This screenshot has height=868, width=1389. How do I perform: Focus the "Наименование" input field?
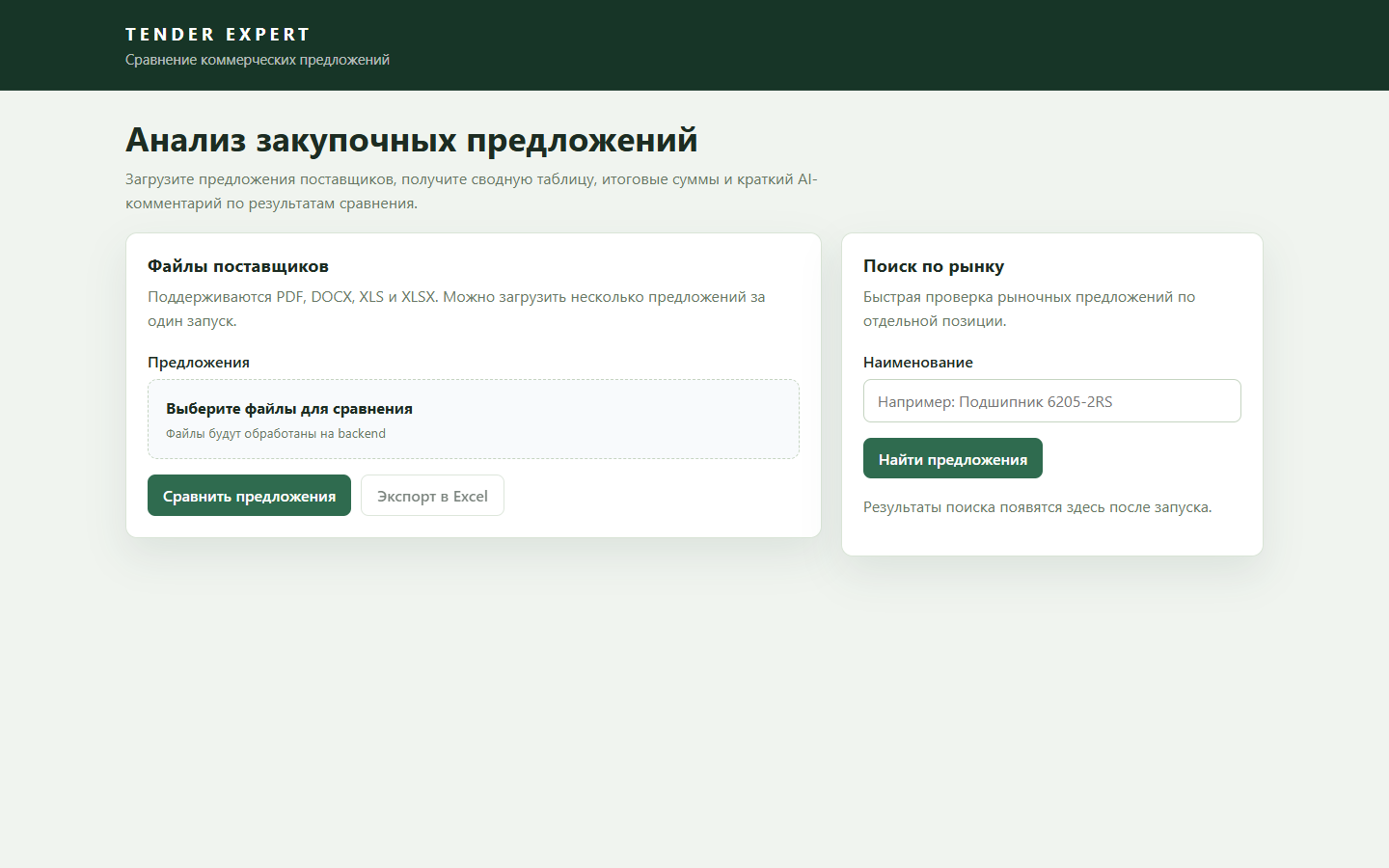point(1052,401)
